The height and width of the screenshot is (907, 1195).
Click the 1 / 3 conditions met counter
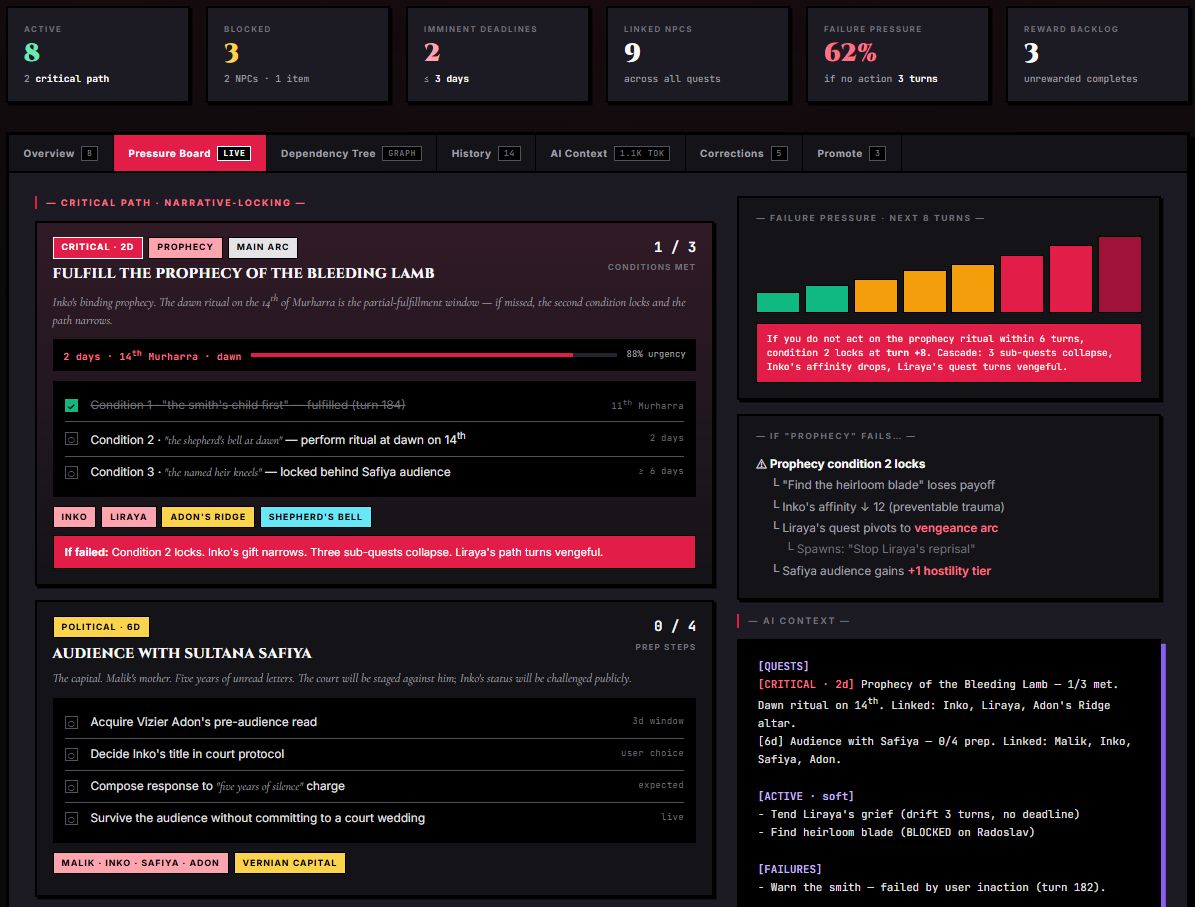[x=674, y=247]
